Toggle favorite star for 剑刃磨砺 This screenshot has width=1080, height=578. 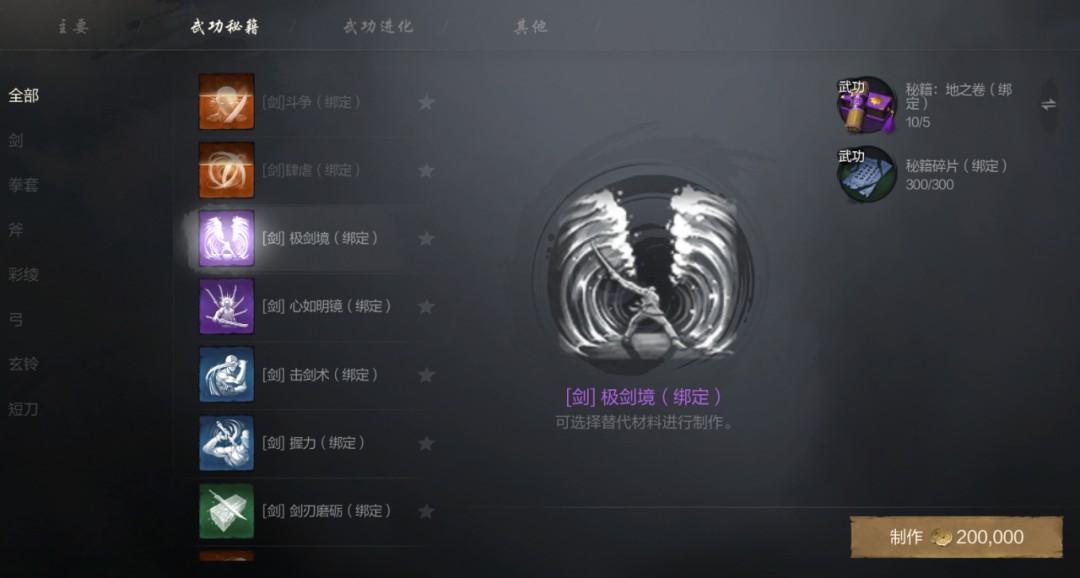coord(426,511)
